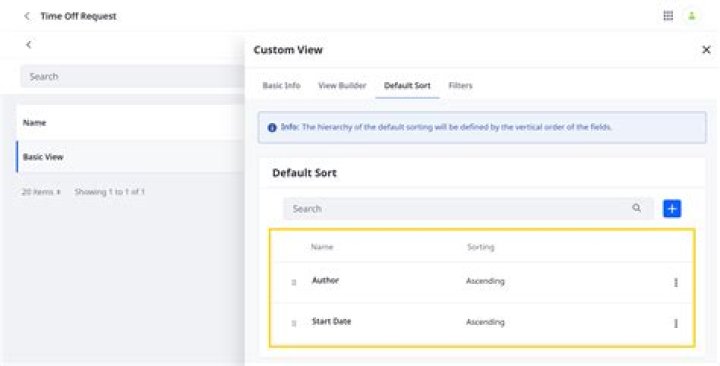The height and width of the screenshot is (366, 720).
Task: Click Ascending value in Start Date row
Action: pyautogui.click(x=485, y=322)
